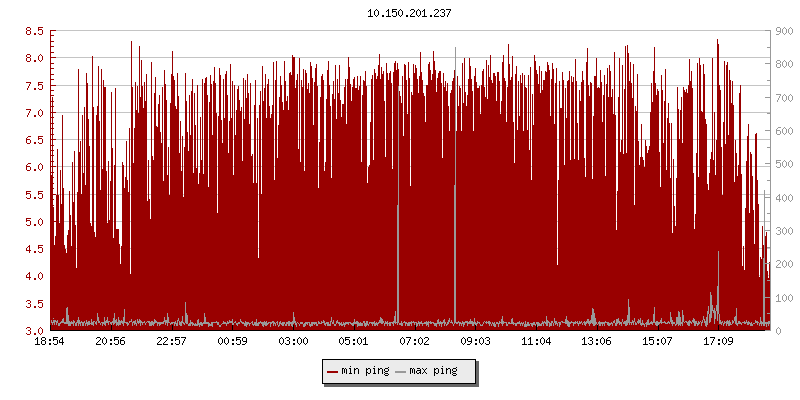Click the chart title 10.150.201.237
The height and width of the screenshot is (400, 800).
409,13
